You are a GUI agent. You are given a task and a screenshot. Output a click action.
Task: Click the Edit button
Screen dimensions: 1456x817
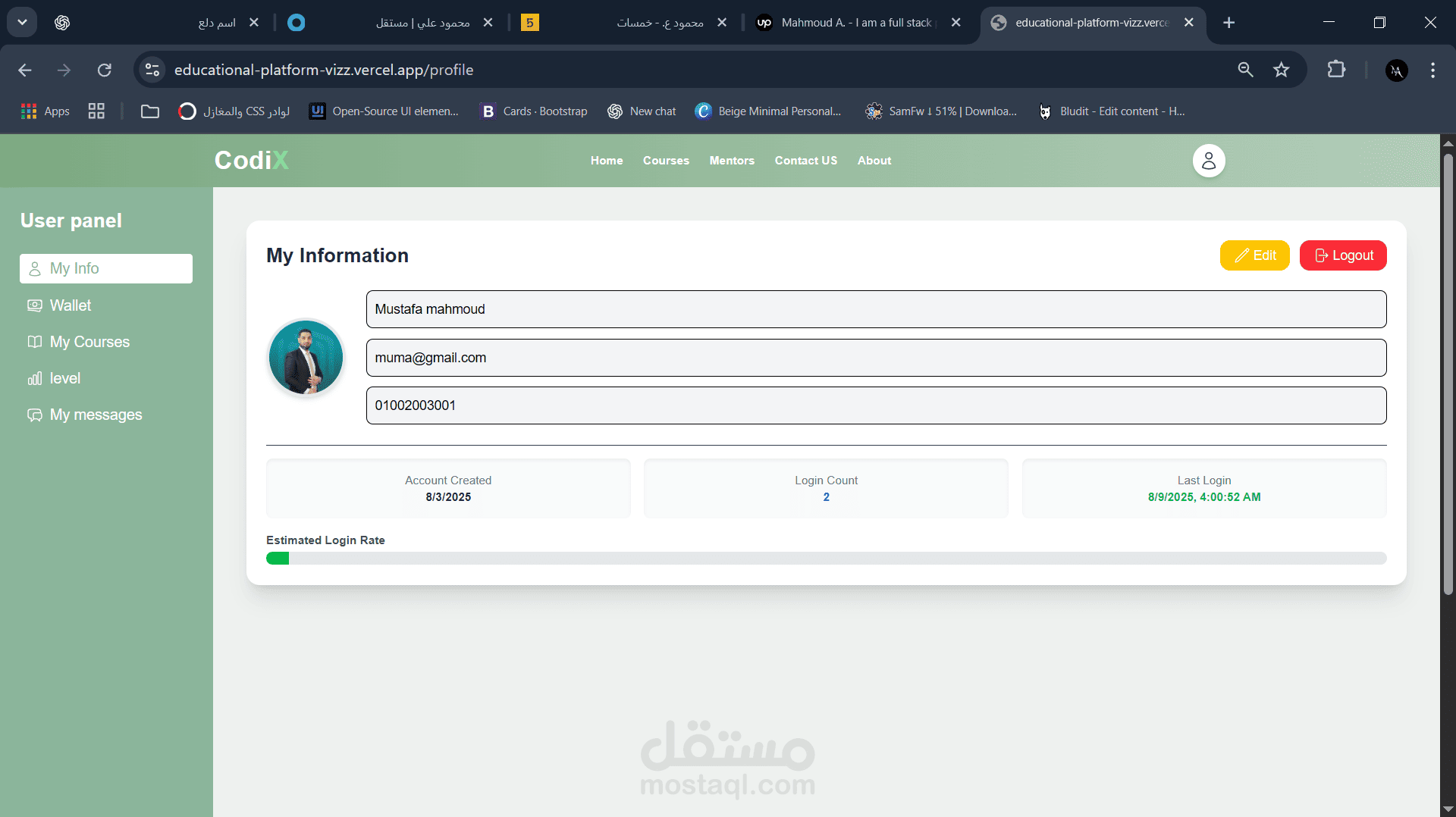click(1254, 255)
